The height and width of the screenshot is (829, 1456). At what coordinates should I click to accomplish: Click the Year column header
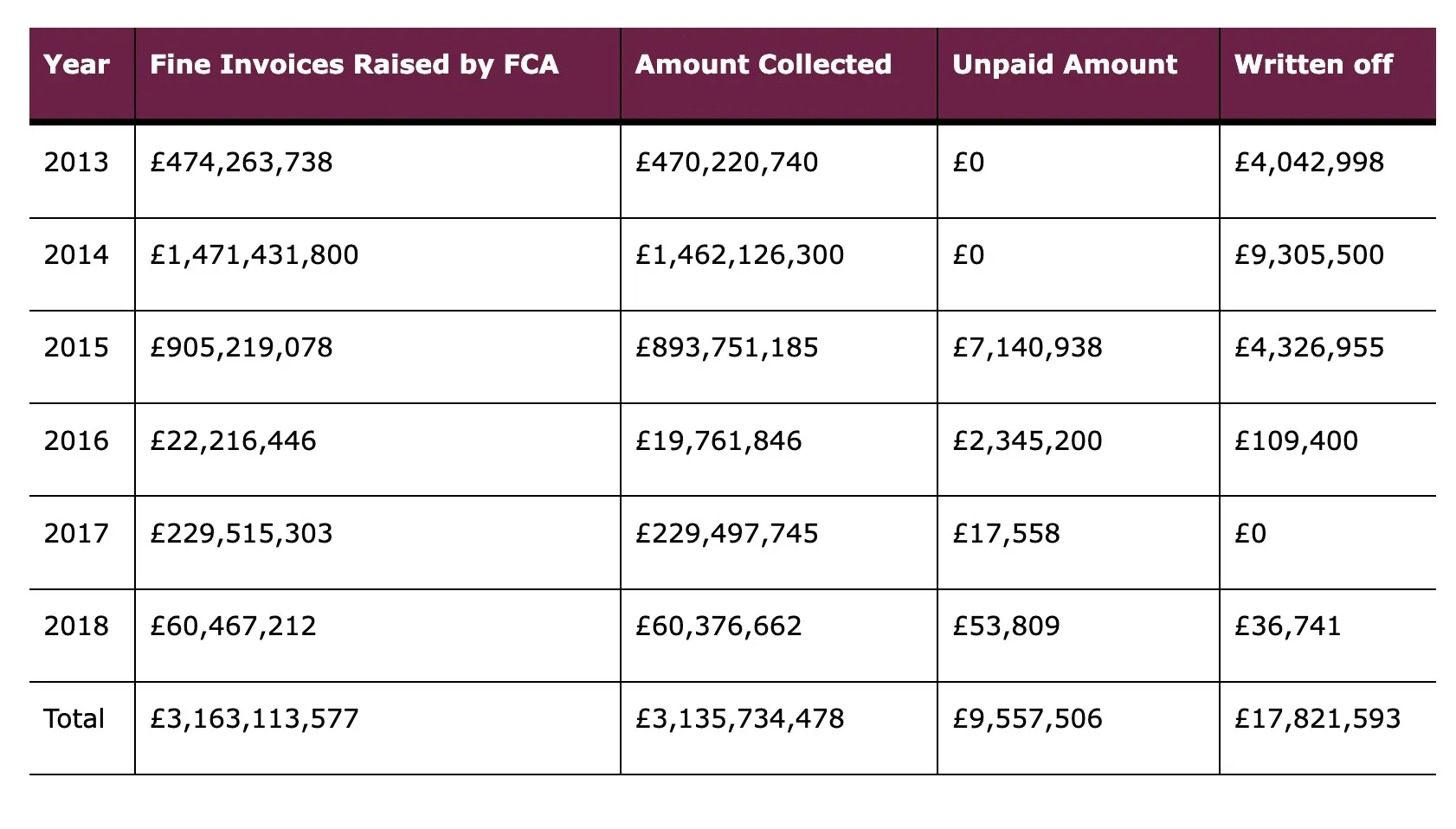click(76, 65)
